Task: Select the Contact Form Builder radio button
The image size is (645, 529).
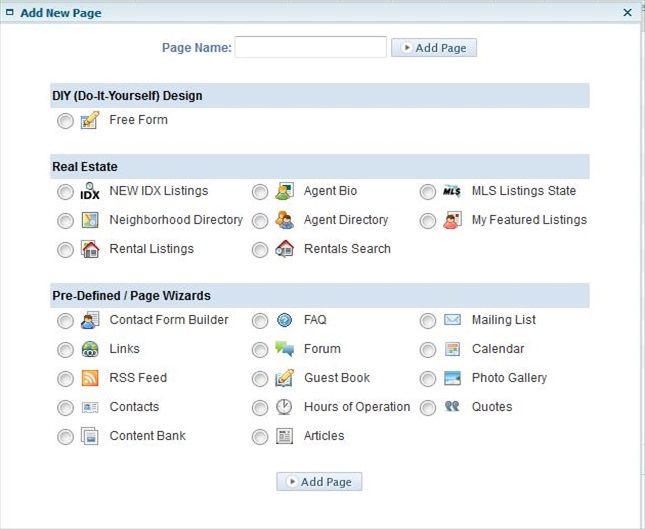Action: pos(65,321)
